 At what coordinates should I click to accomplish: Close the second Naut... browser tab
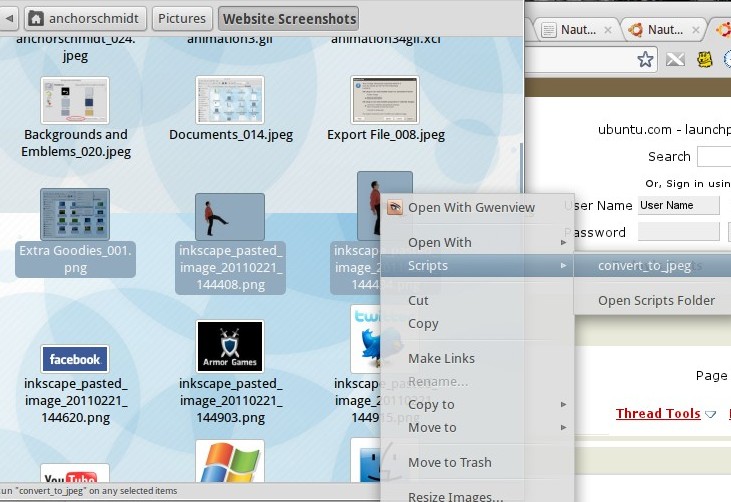tap(695, 30)
